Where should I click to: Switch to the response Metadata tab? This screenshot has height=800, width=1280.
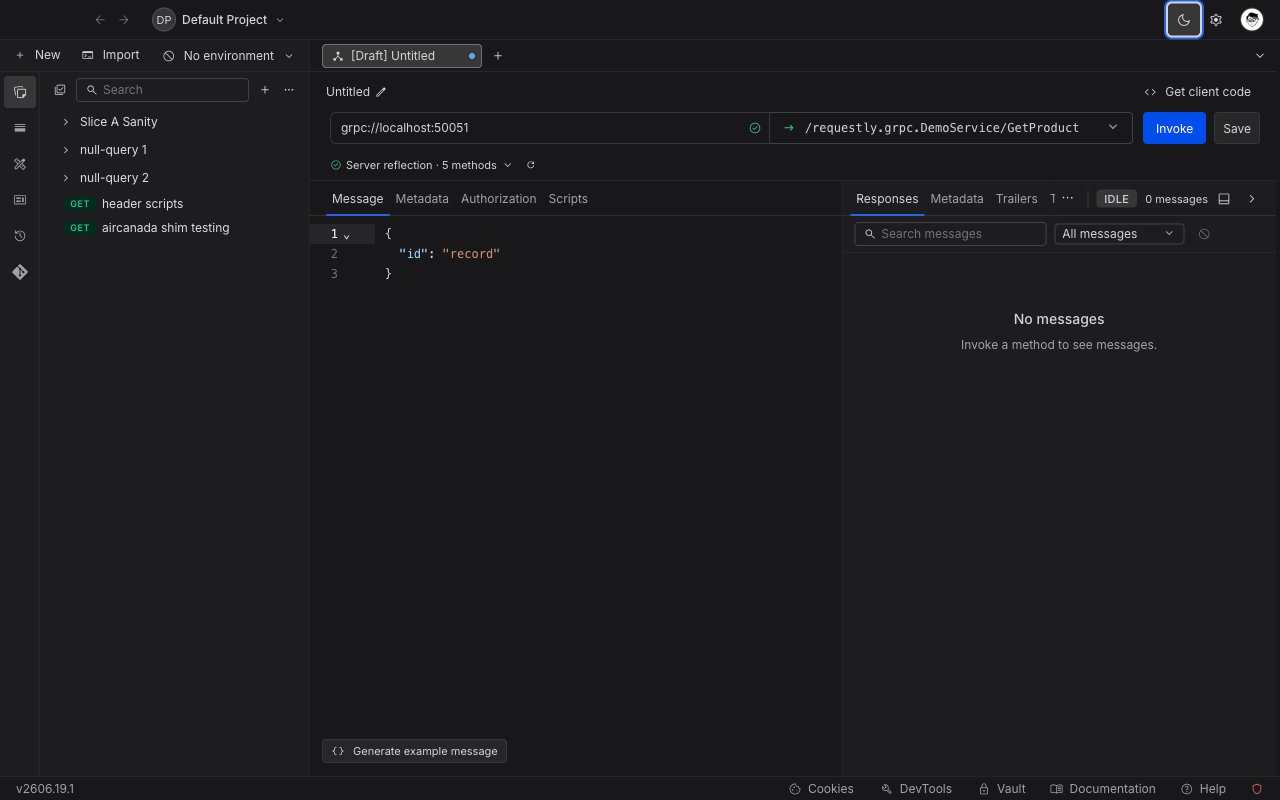(x=957, y=199)
